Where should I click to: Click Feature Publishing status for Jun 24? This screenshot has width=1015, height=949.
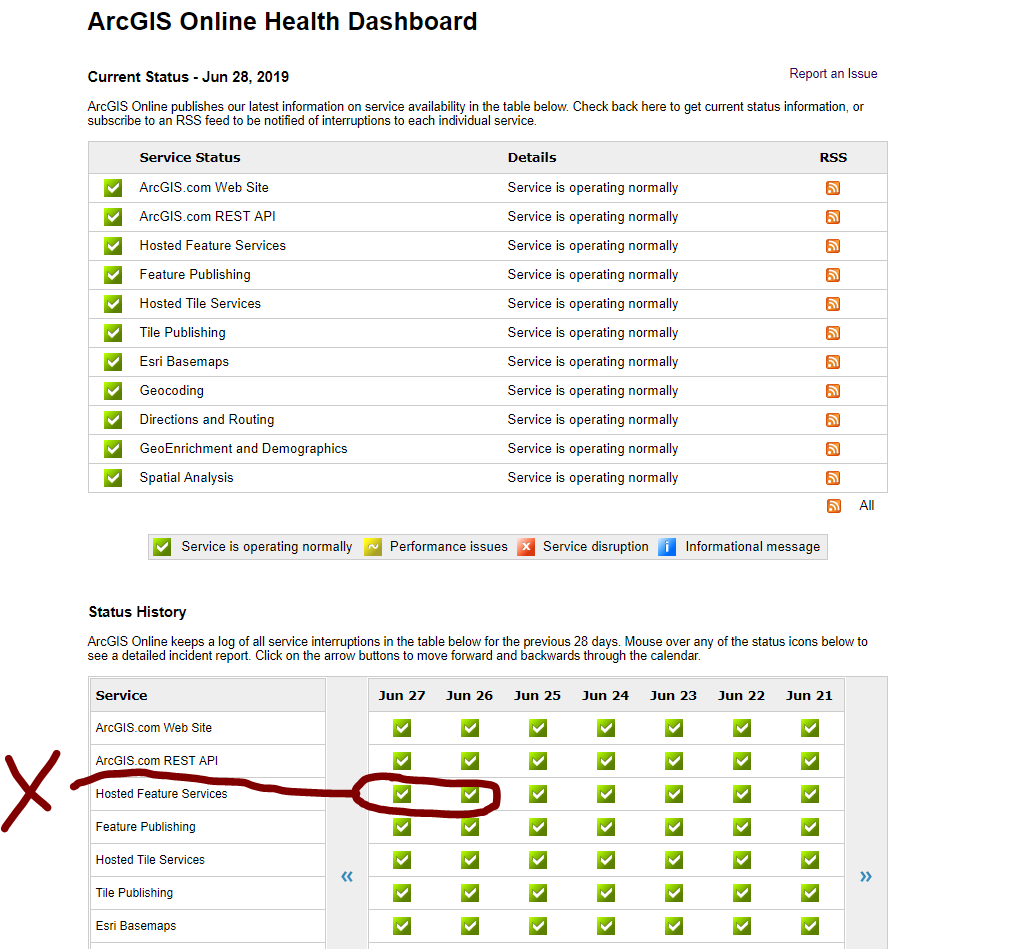tap(606, 827)
